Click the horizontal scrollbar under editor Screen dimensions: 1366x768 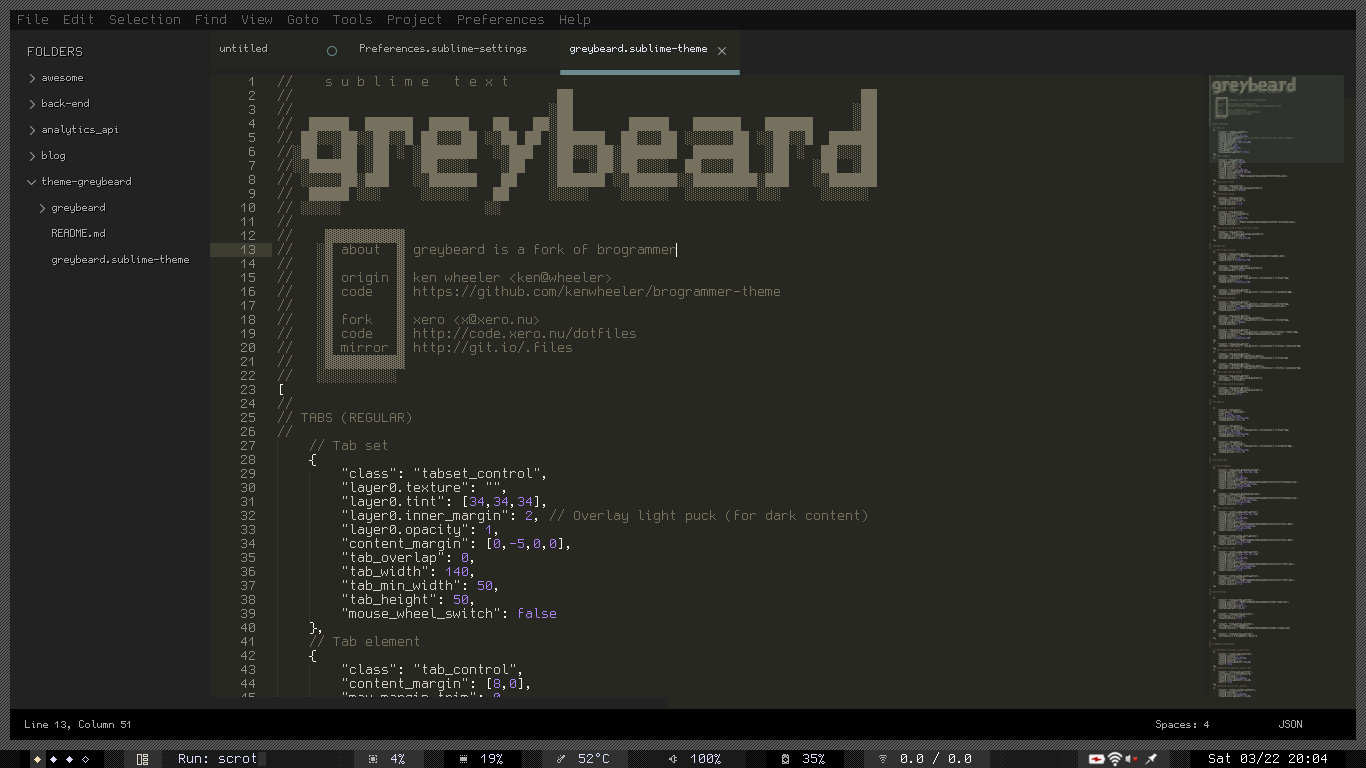tap(439, 703)
